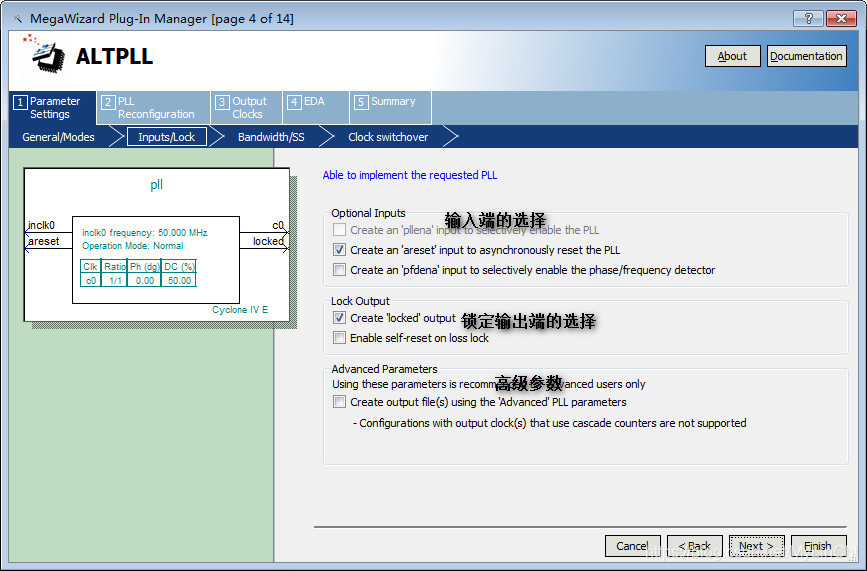Click the locked output port label
Screen dimensions: 867x571
pos(268,241)
